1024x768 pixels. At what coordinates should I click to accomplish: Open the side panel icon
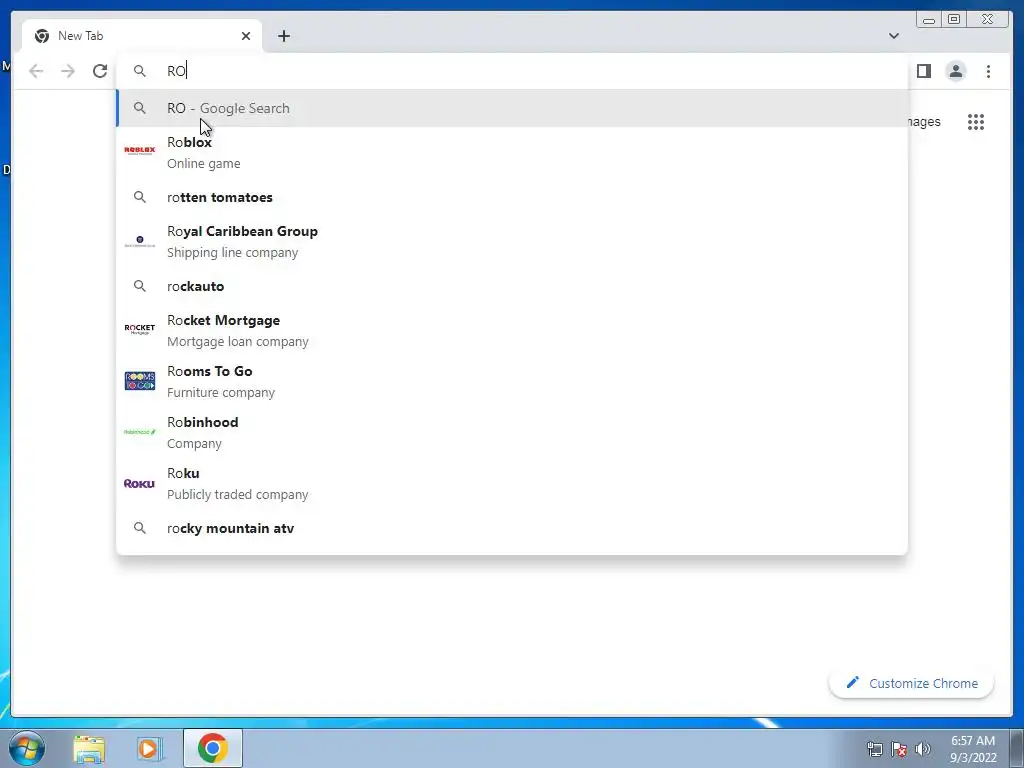(x=923, y=71)
